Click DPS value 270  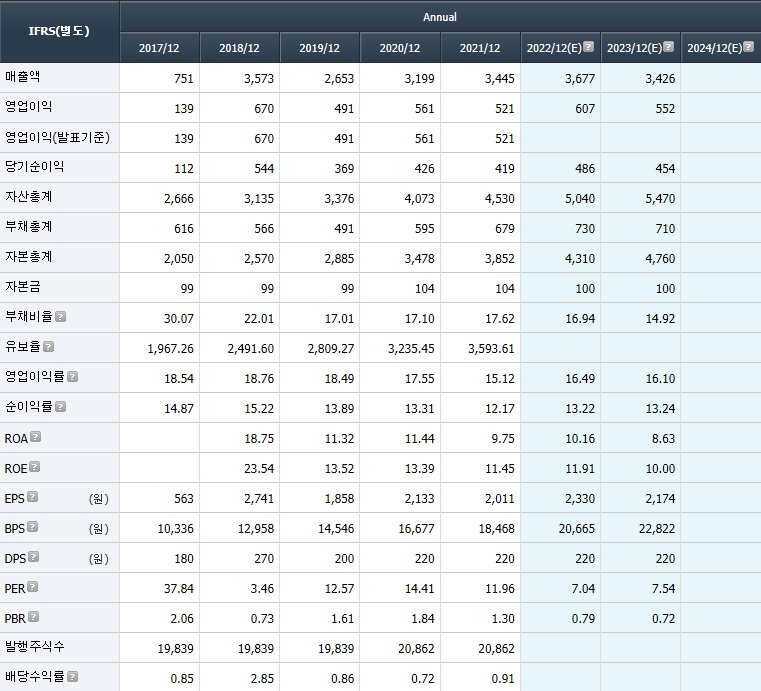[264, 559]
